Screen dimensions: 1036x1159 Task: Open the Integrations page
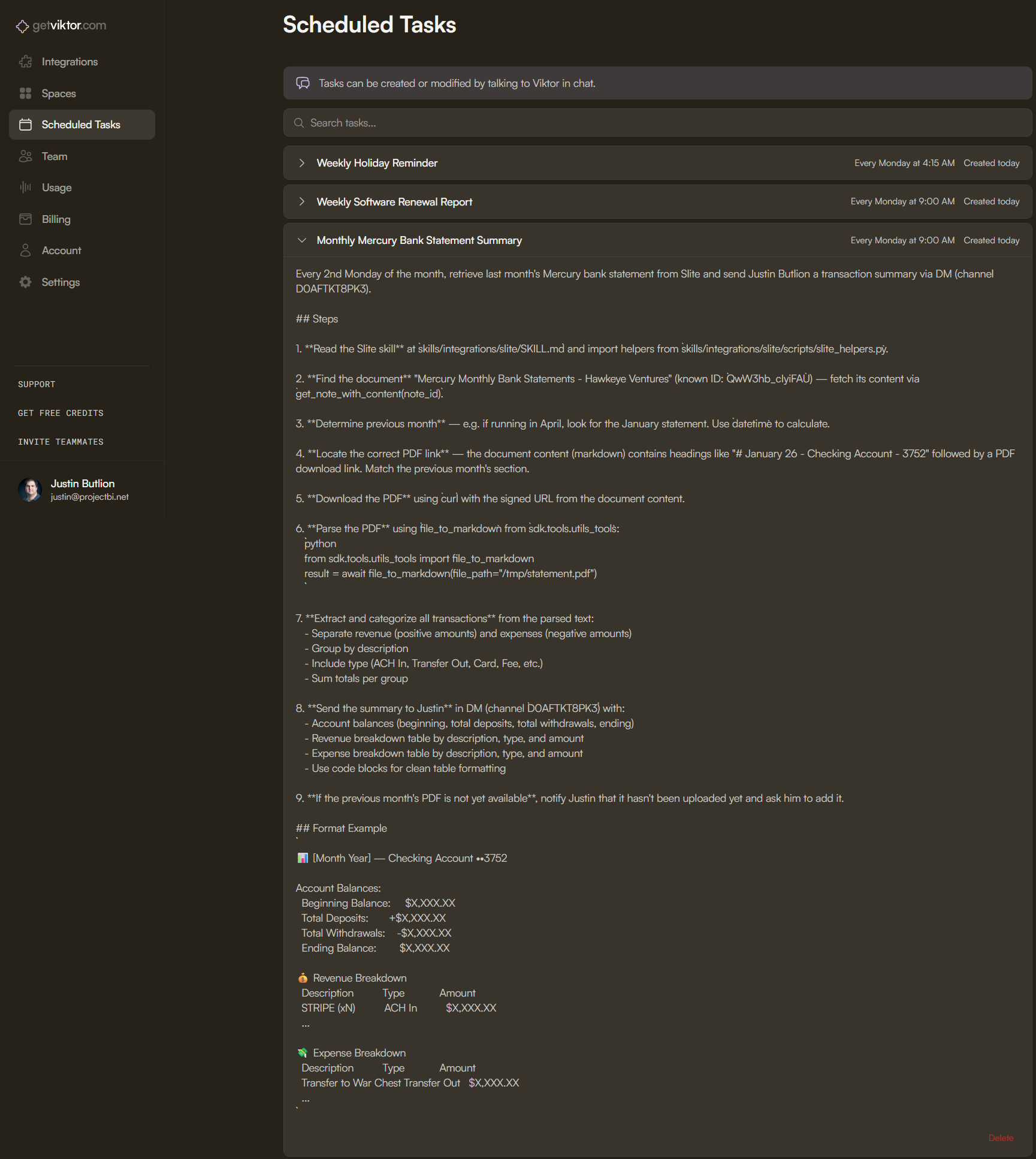point(82,62)
